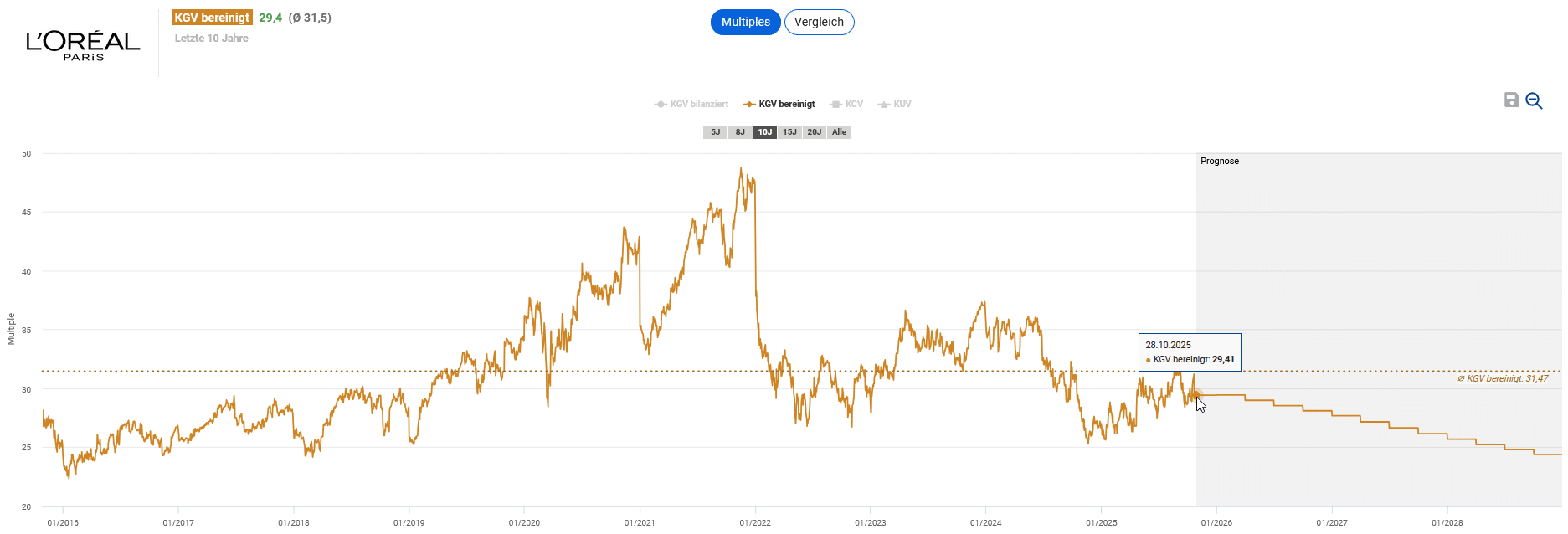Show the Alle full time range

pos(839,132)
